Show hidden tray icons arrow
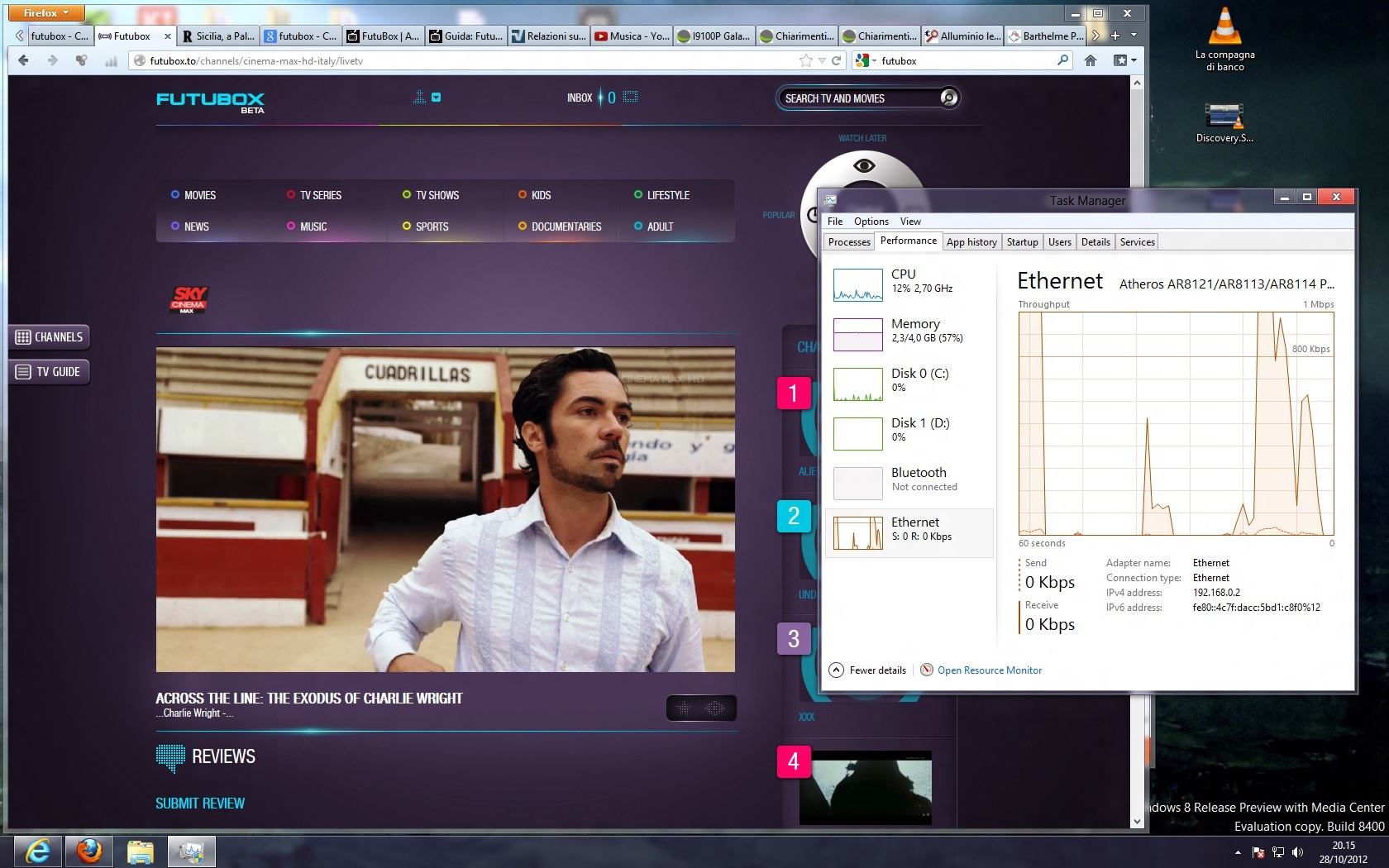This screenshot has width=1389, height=868. [1238, 852]
